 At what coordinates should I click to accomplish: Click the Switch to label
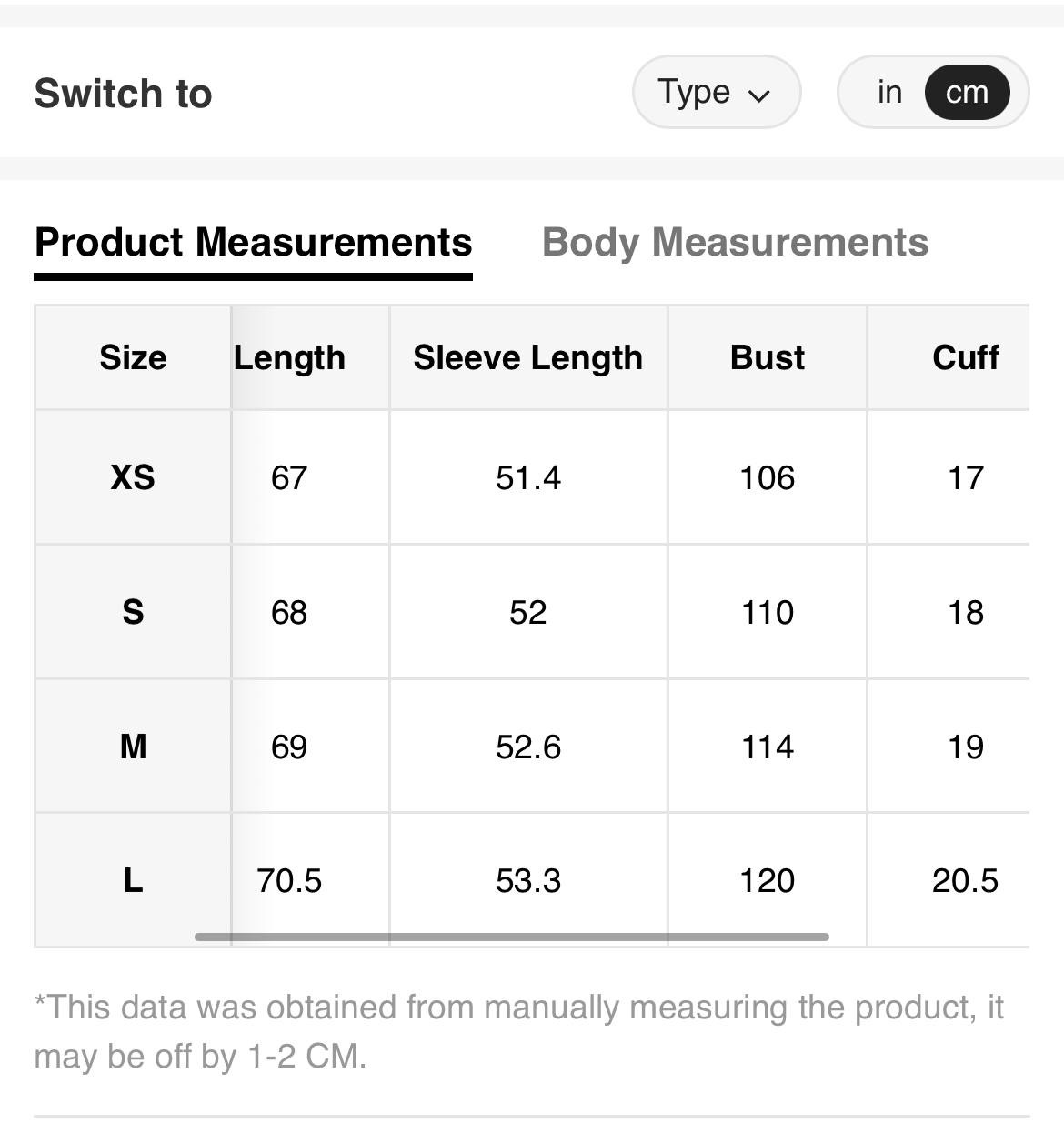(x=123, y=94)
